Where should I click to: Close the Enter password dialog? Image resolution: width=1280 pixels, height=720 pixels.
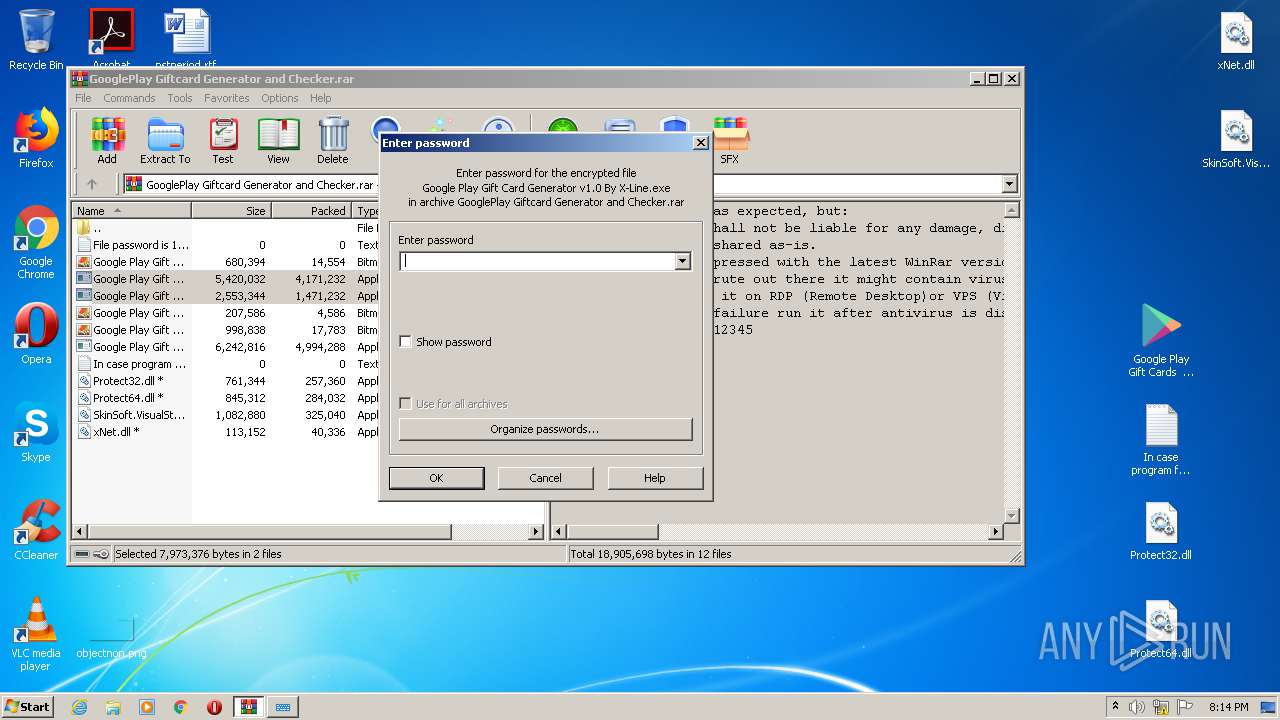701,143
